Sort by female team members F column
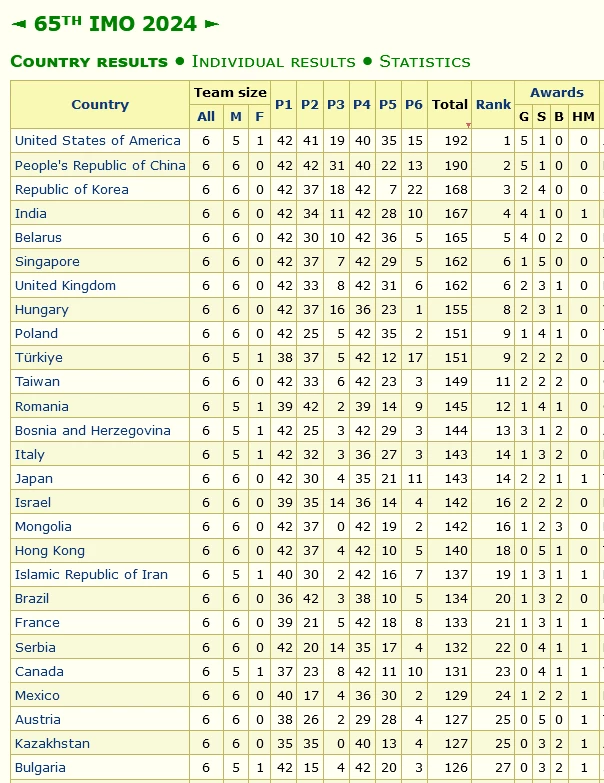Viewport: 604px width, 783px height. coord(259,117)
